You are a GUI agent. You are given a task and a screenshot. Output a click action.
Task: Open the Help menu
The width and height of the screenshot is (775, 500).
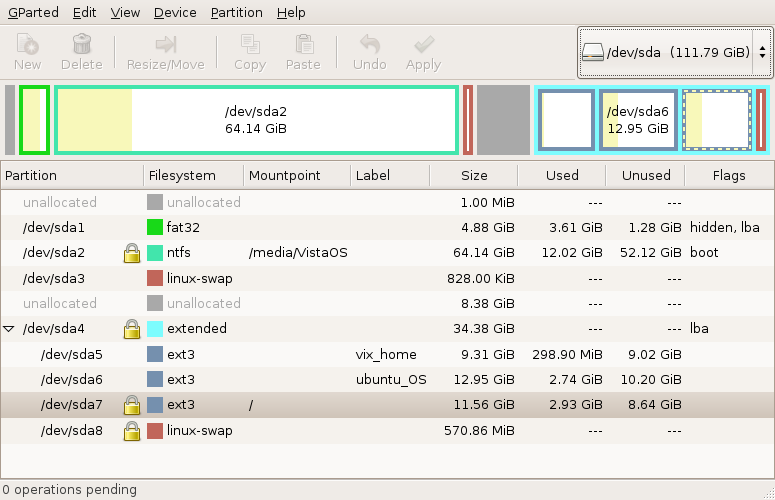291,12
